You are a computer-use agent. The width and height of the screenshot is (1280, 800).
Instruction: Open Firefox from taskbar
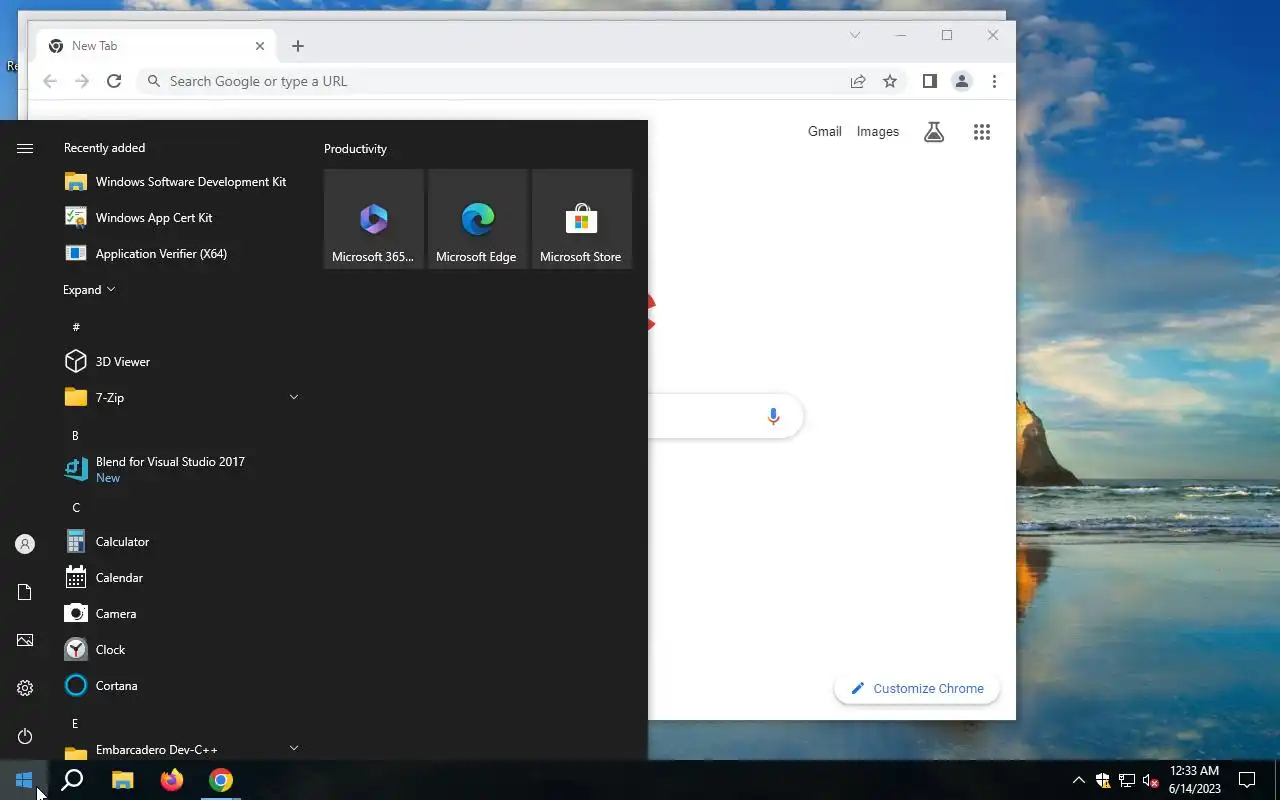point(172,780)
